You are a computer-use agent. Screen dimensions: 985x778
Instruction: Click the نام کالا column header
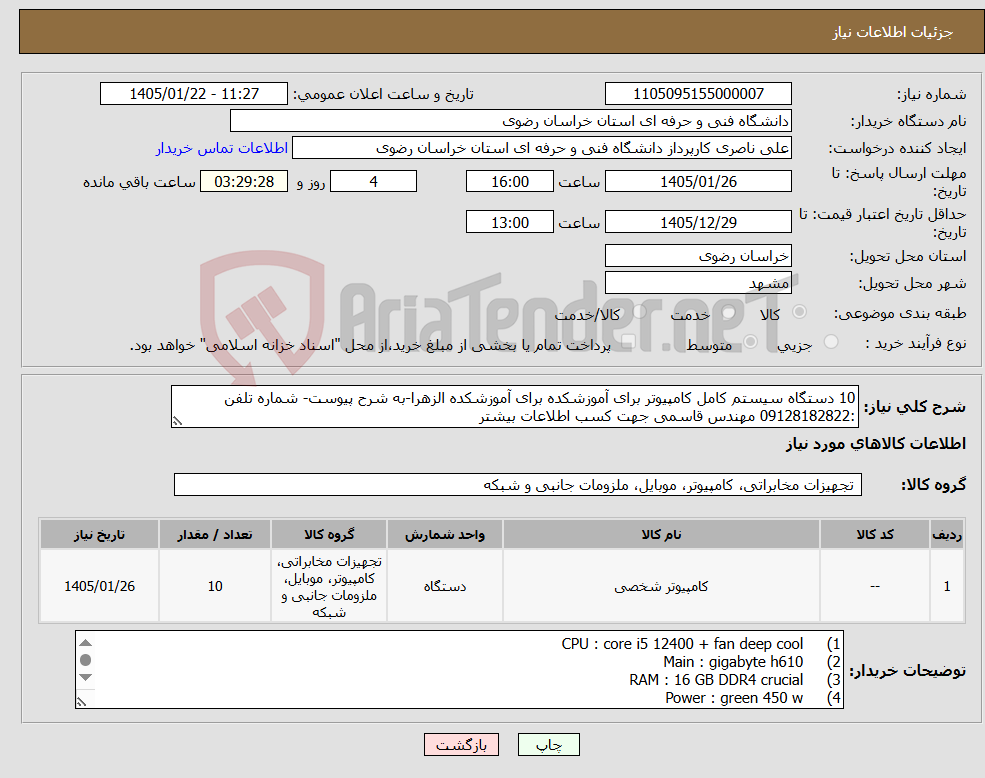tap(661, 534)
